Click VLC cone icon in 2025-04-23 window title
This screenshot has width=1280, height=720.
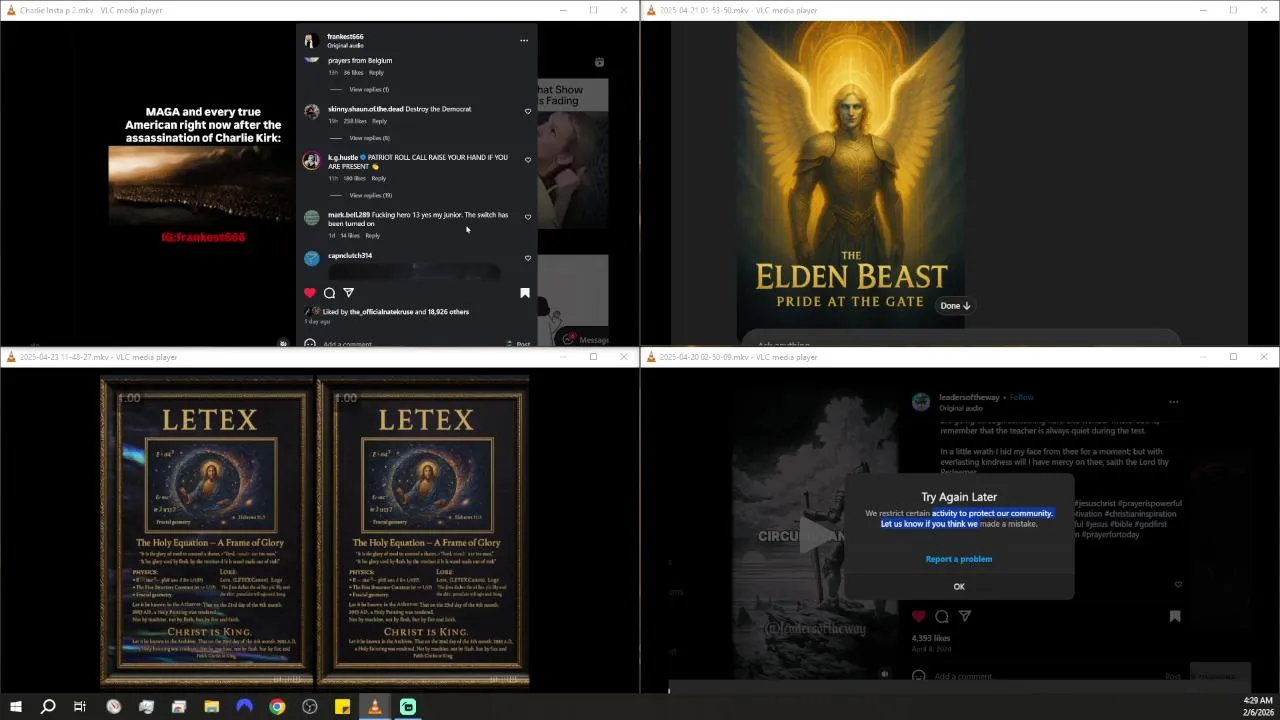pos(11,357)
